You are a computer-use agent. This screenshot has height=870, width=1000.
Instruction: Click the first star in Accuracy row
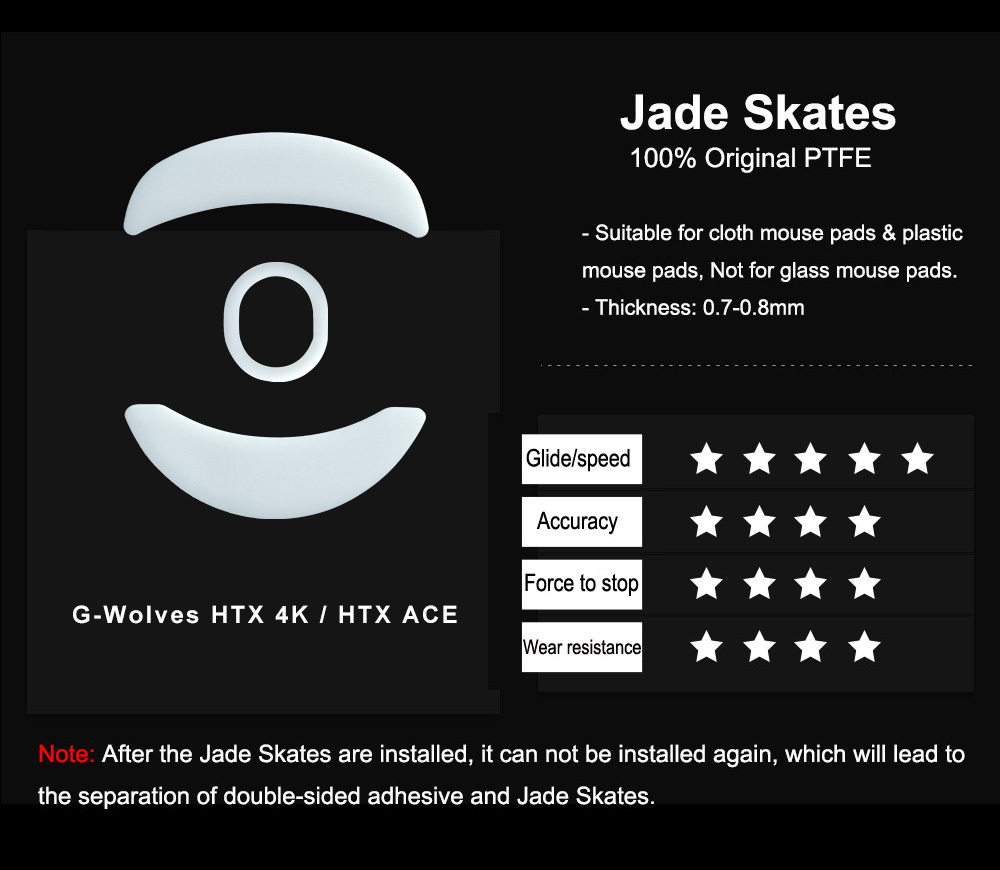click(x=707, y=522)
